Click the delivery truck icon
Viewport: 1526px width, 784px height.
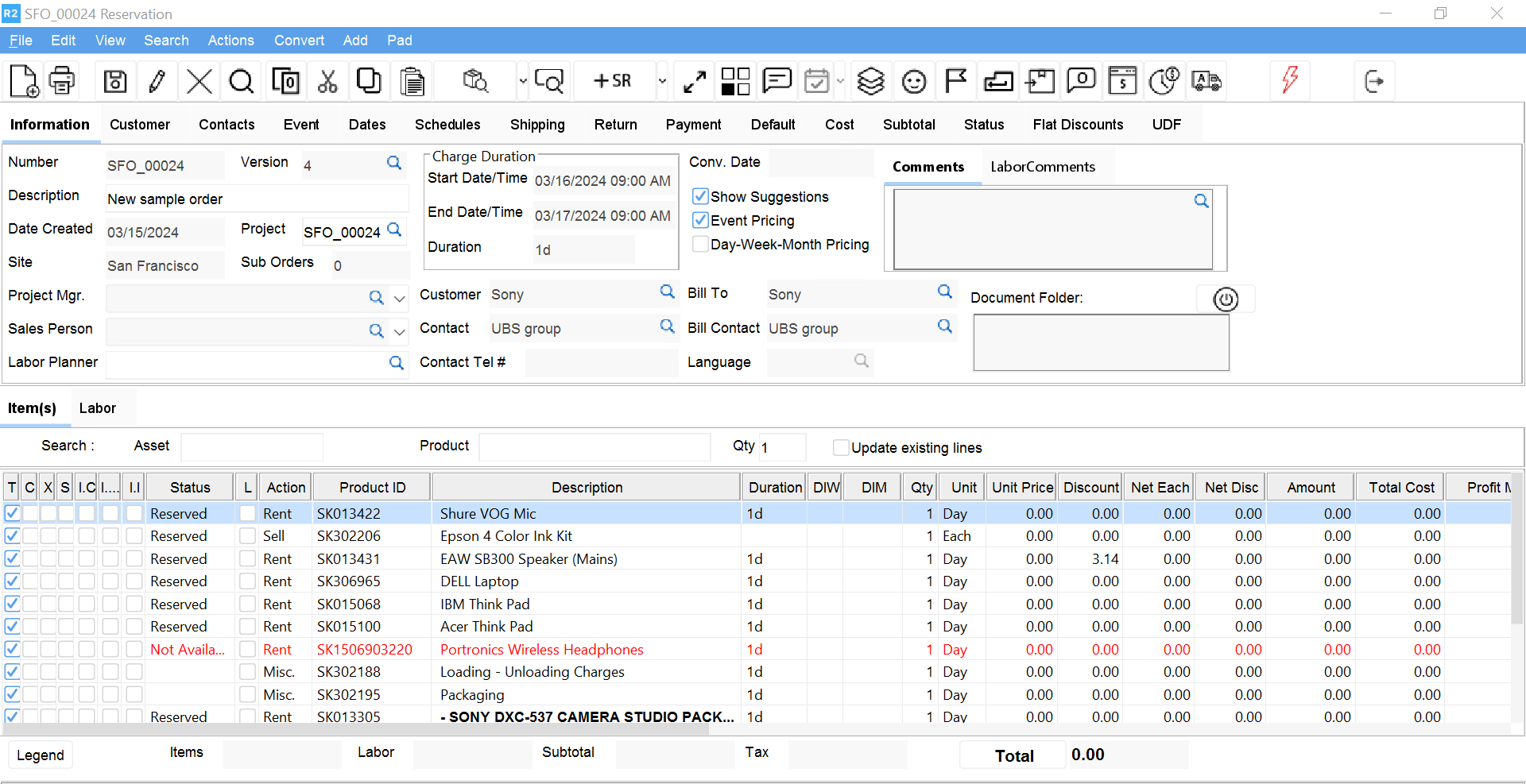pos(1206,81)
